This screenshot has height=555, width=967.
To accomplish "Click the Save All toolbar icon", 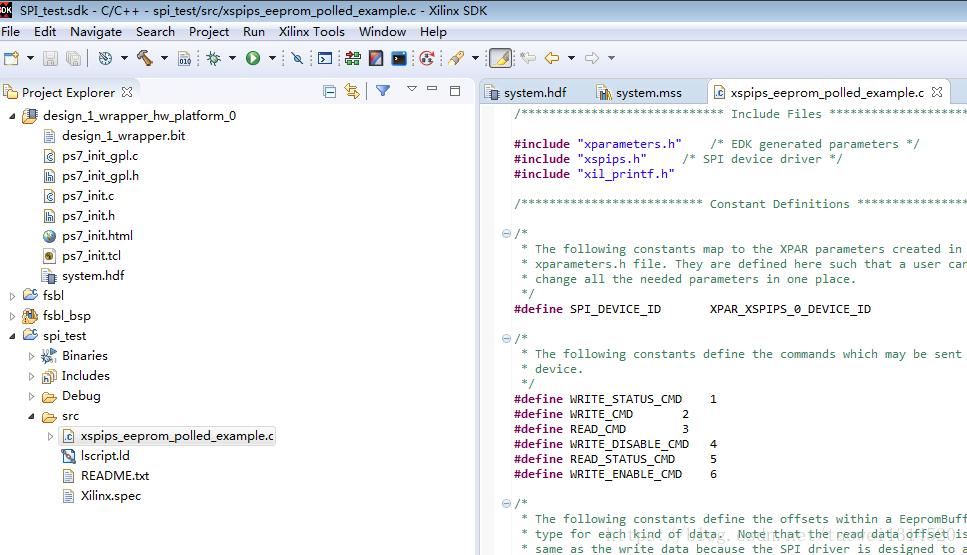I will pos(73,58).
